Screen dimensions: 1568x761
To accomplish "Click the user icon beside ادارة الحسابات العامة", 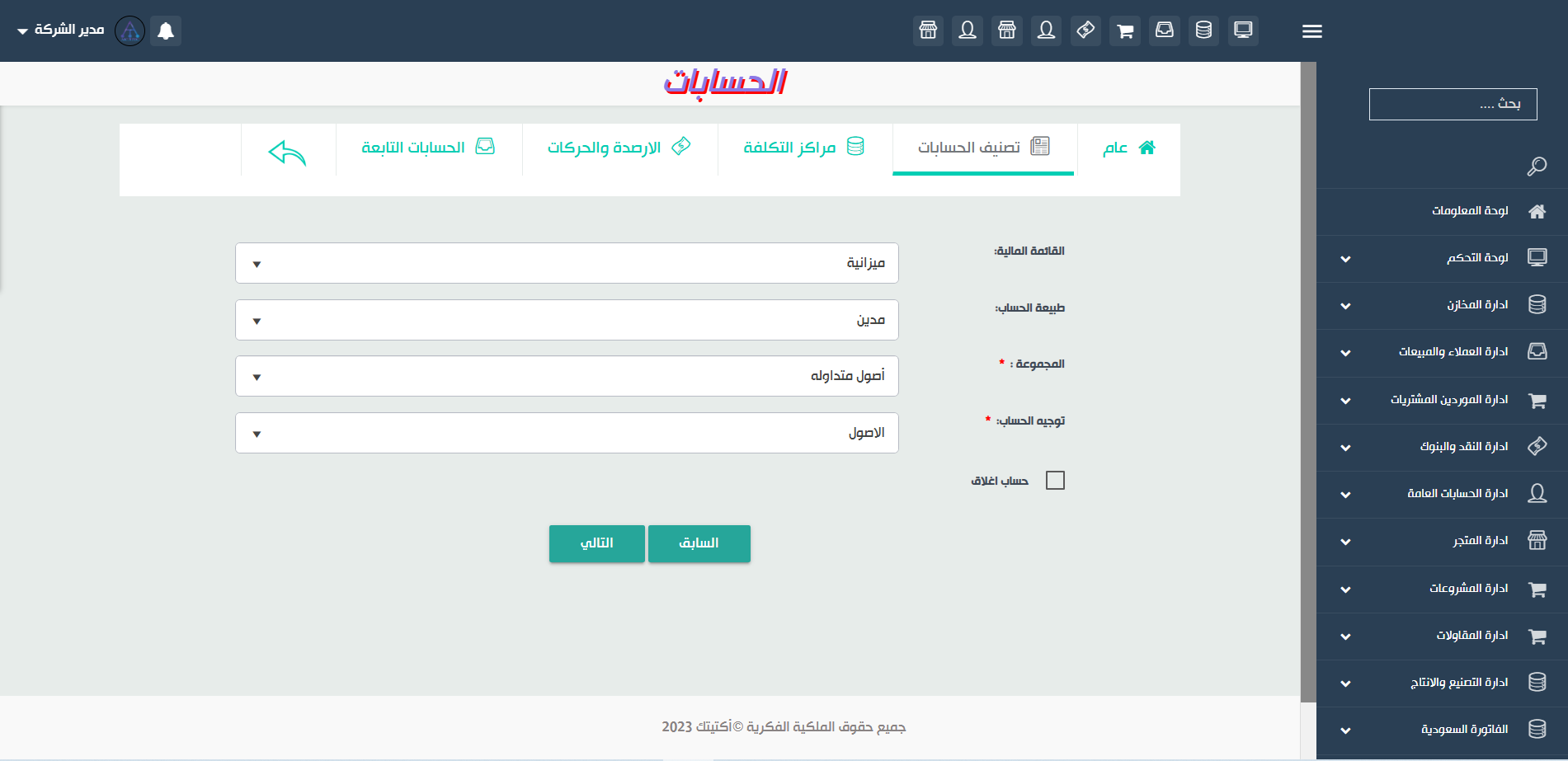I will tap(1537, 493).
